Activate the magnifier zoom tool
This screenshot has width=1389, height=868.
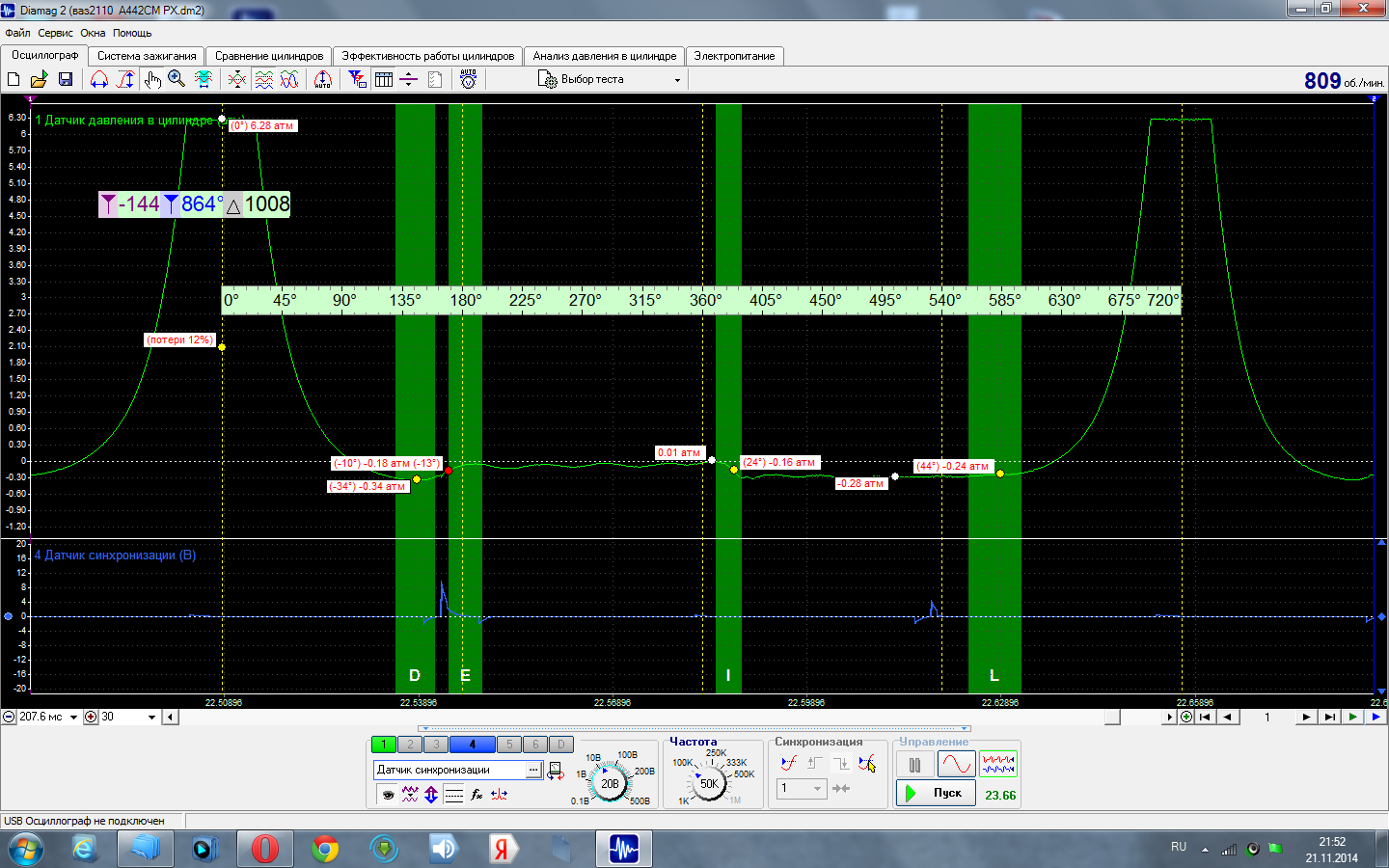(x=177, y=79)
